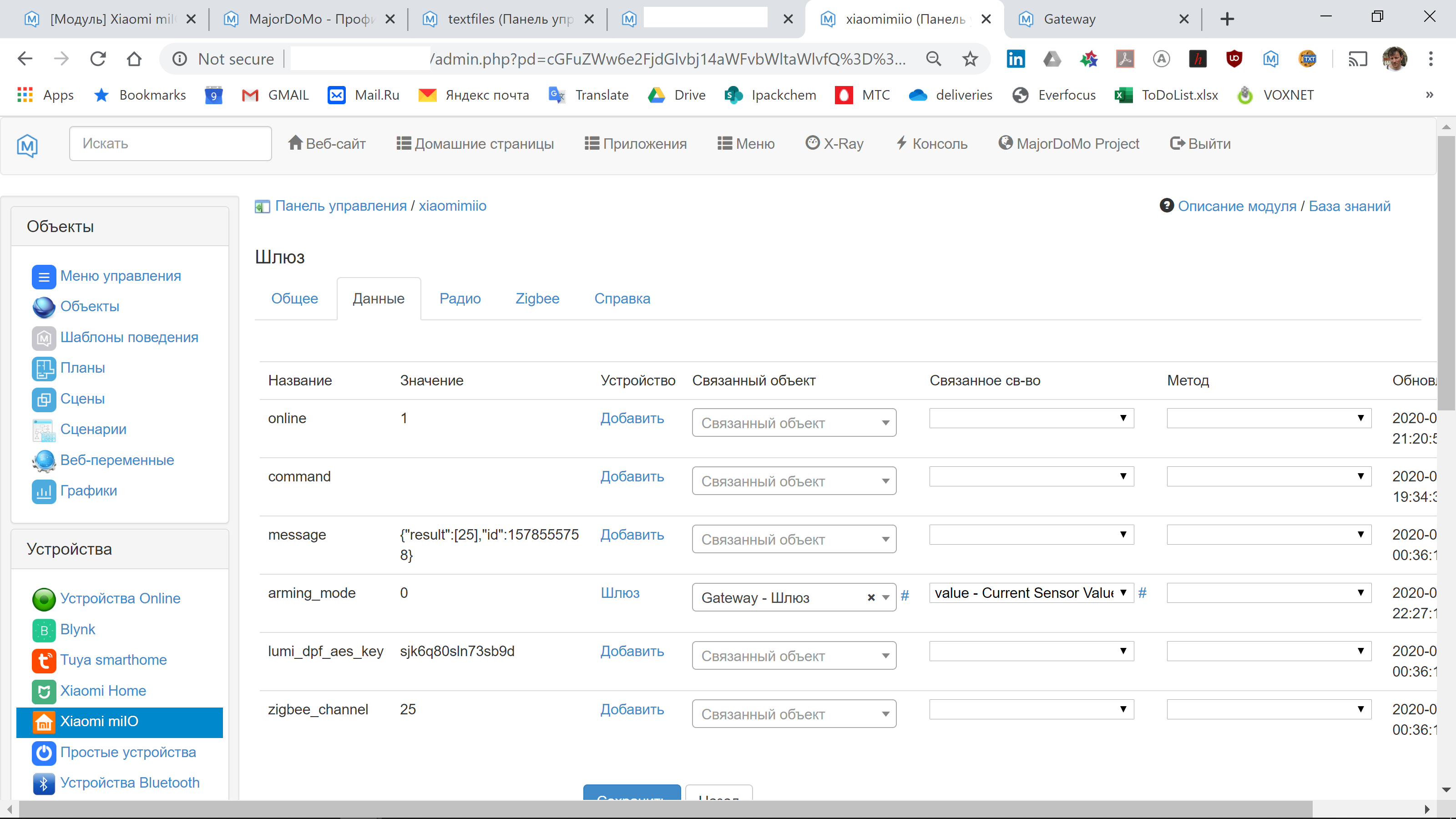Click the MajorDoMo logo in header
Image resolution: width=1456 pixels, height=819 pixels.
(27, 145)
